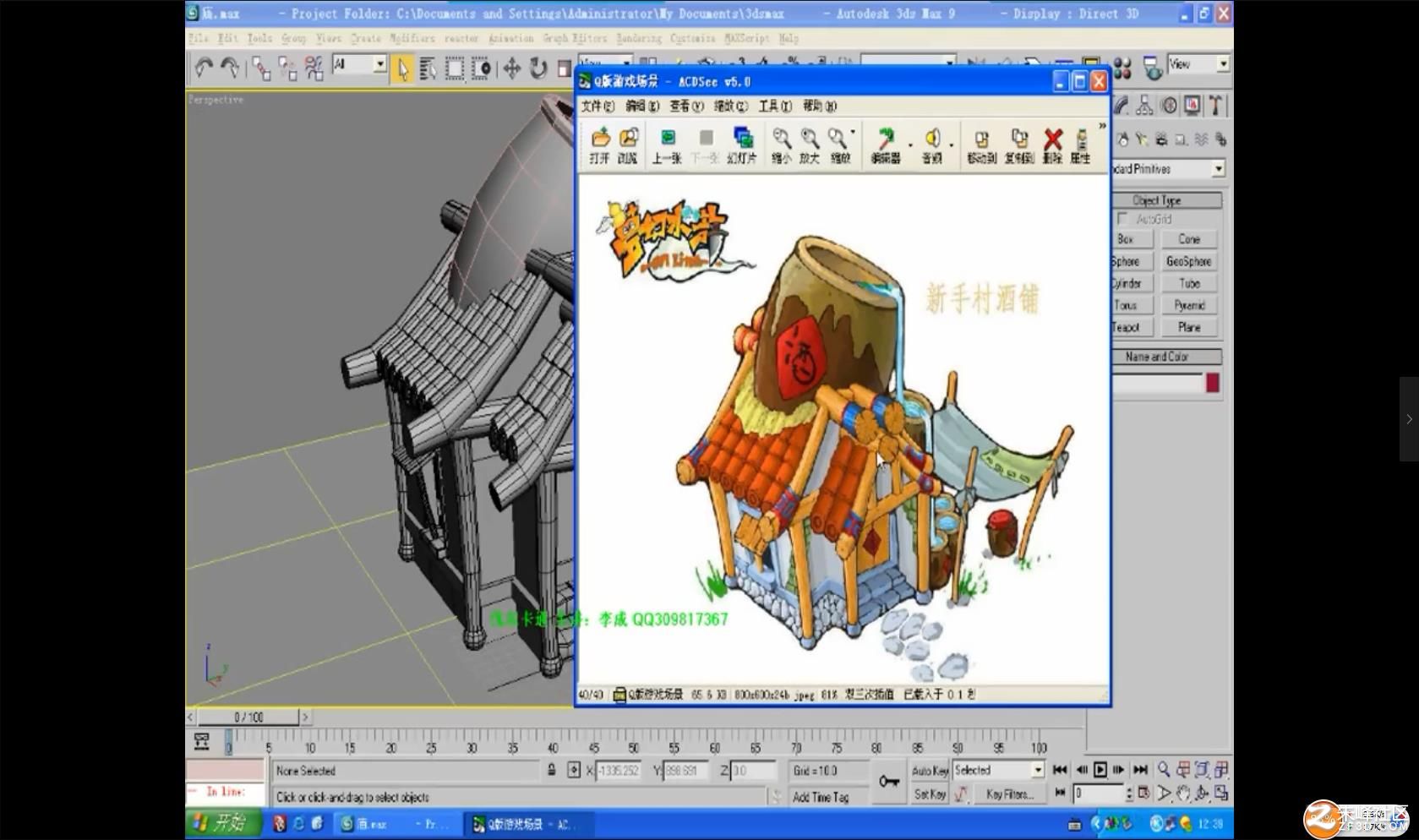Click ACDSee 浏览 (Browse) icon

[628, 145]
